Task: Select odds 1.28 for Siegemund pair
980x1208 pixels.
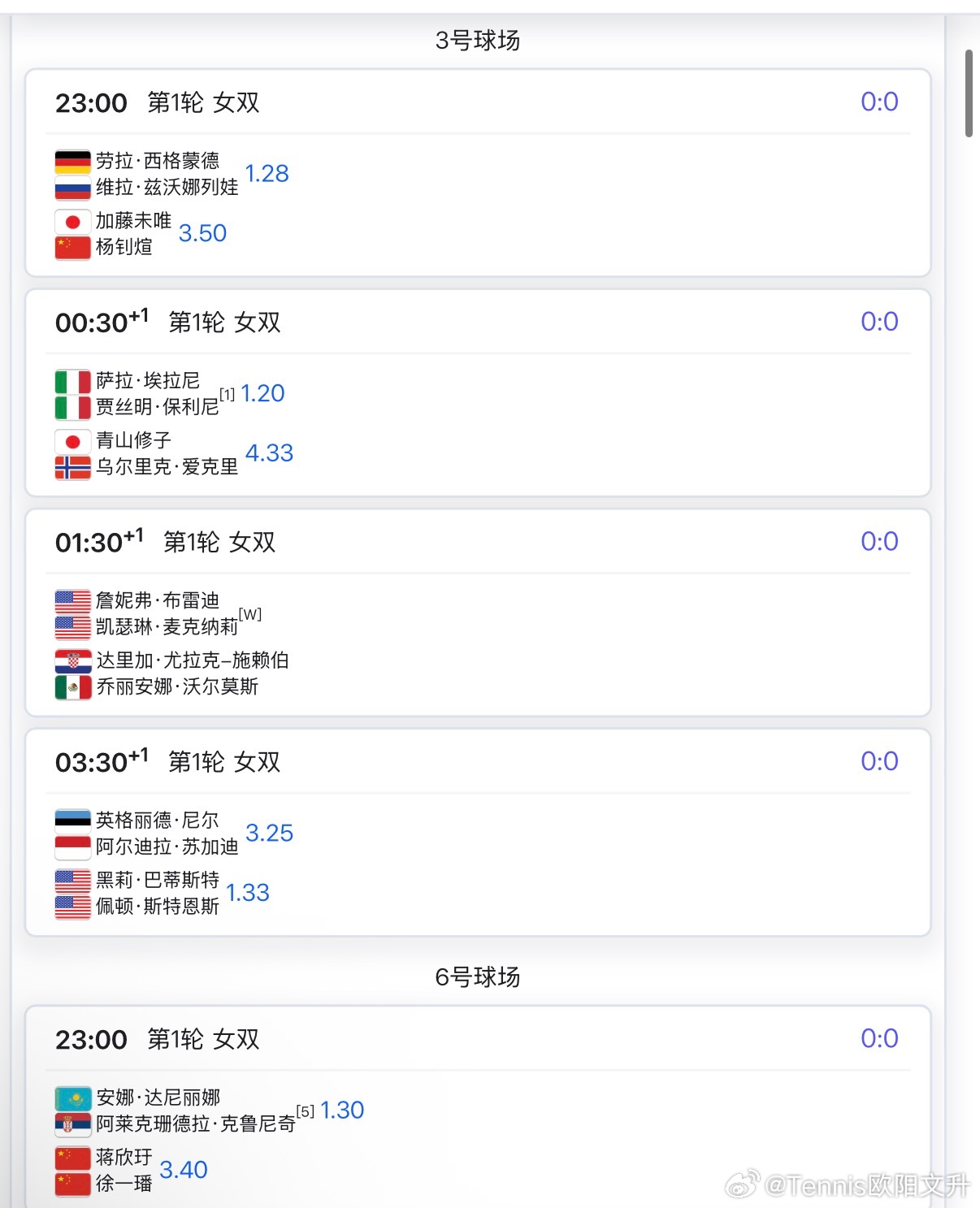Action: 267,174
